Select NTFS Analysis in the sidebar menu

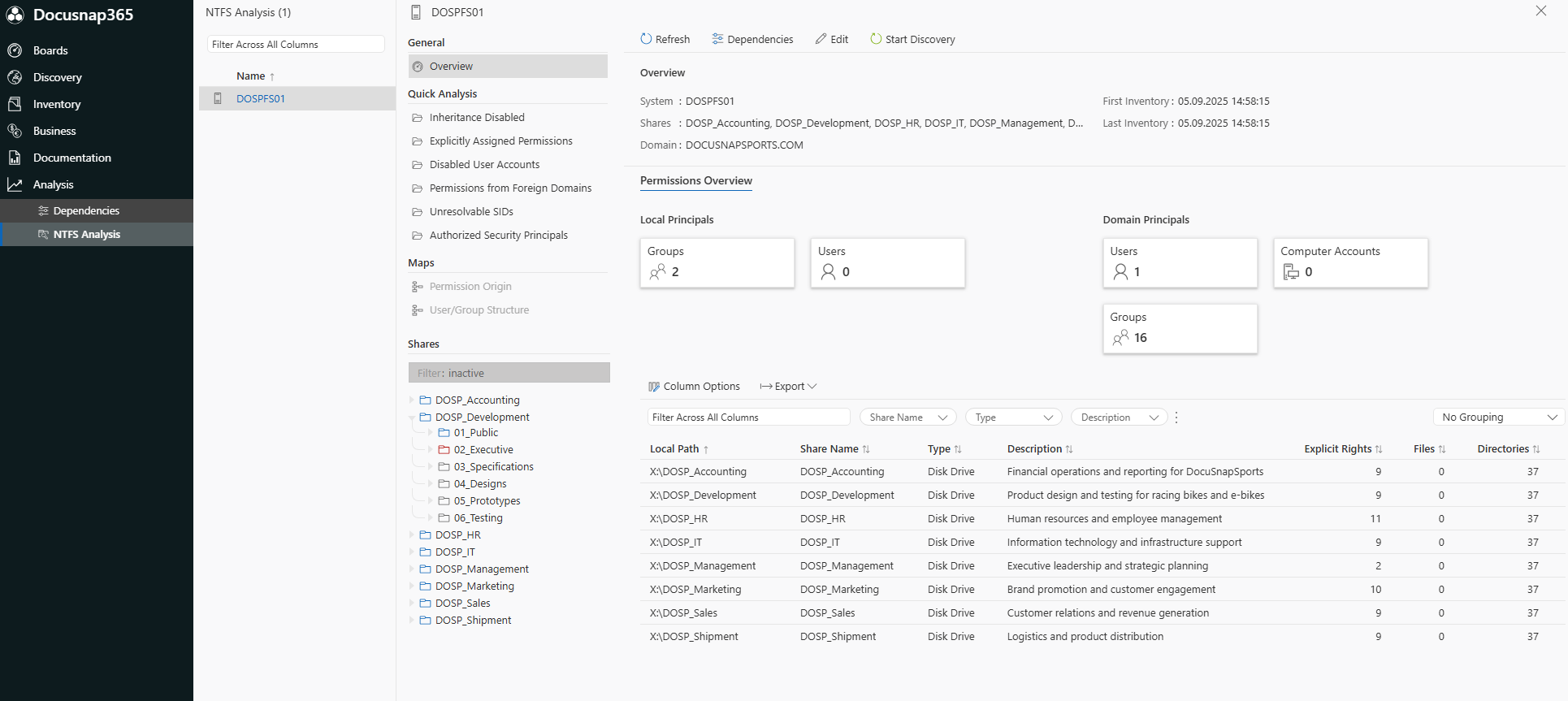(x=86, y=235)
